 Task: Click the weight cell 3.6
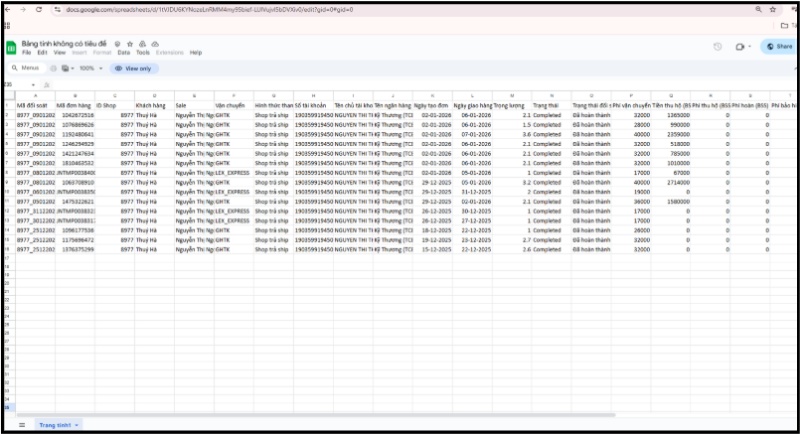pos(512,135)
